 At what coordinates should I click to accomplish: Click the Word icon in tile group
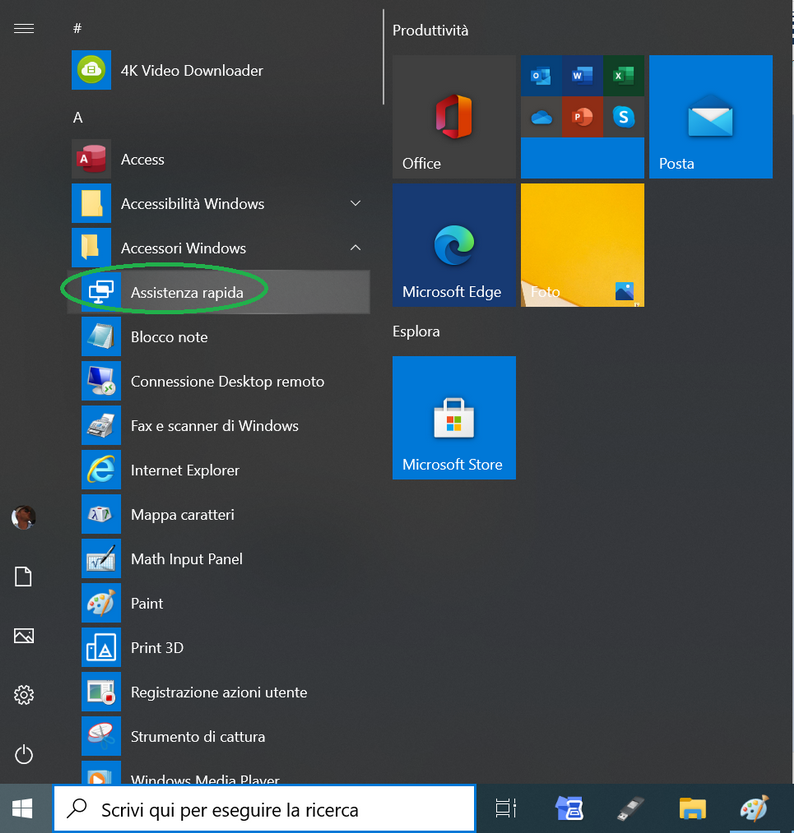[582, 76]
